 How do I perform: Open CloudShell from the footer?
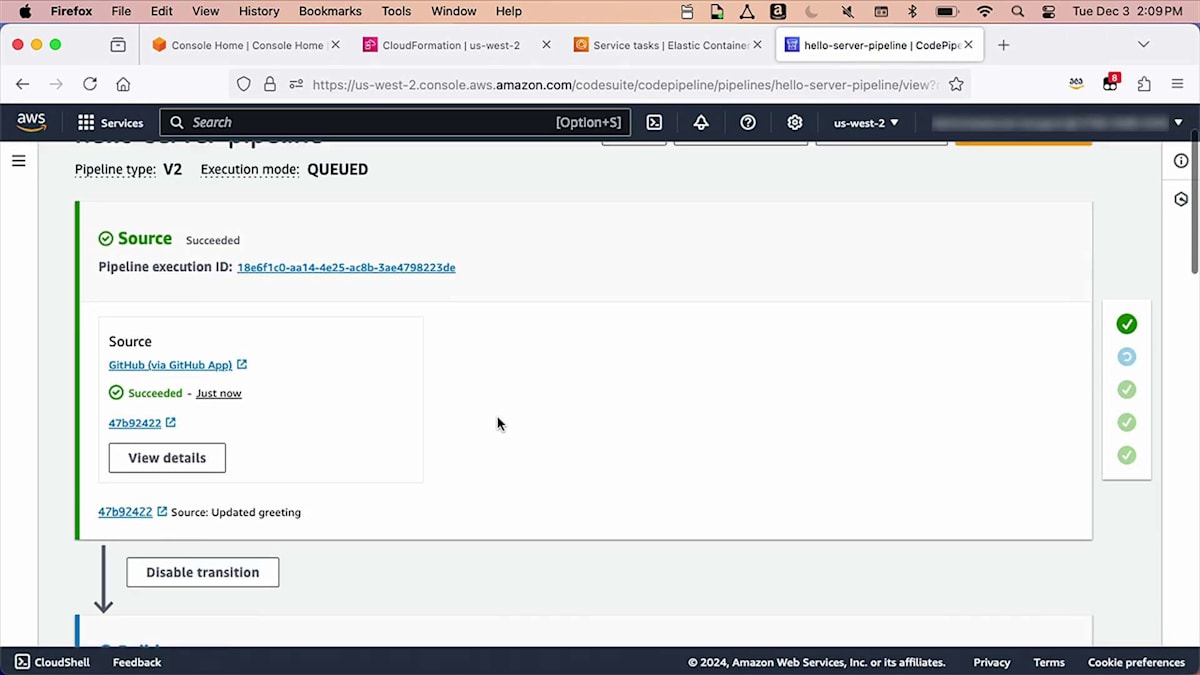coord(52,662)
